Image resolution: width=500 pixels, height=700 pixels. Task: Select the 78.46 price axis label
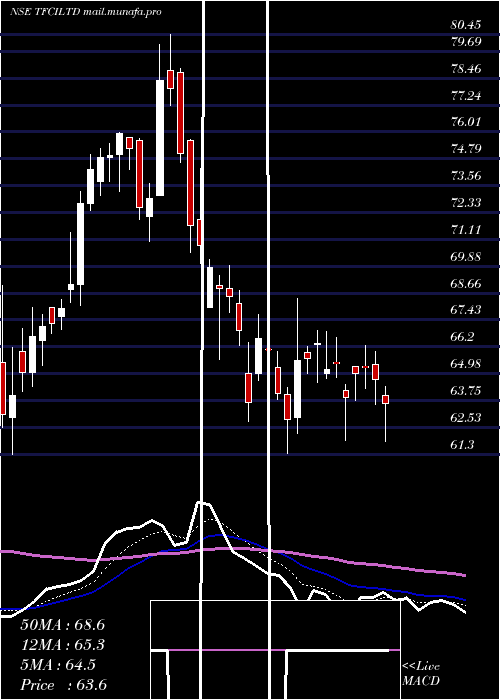tap(466, 69)
